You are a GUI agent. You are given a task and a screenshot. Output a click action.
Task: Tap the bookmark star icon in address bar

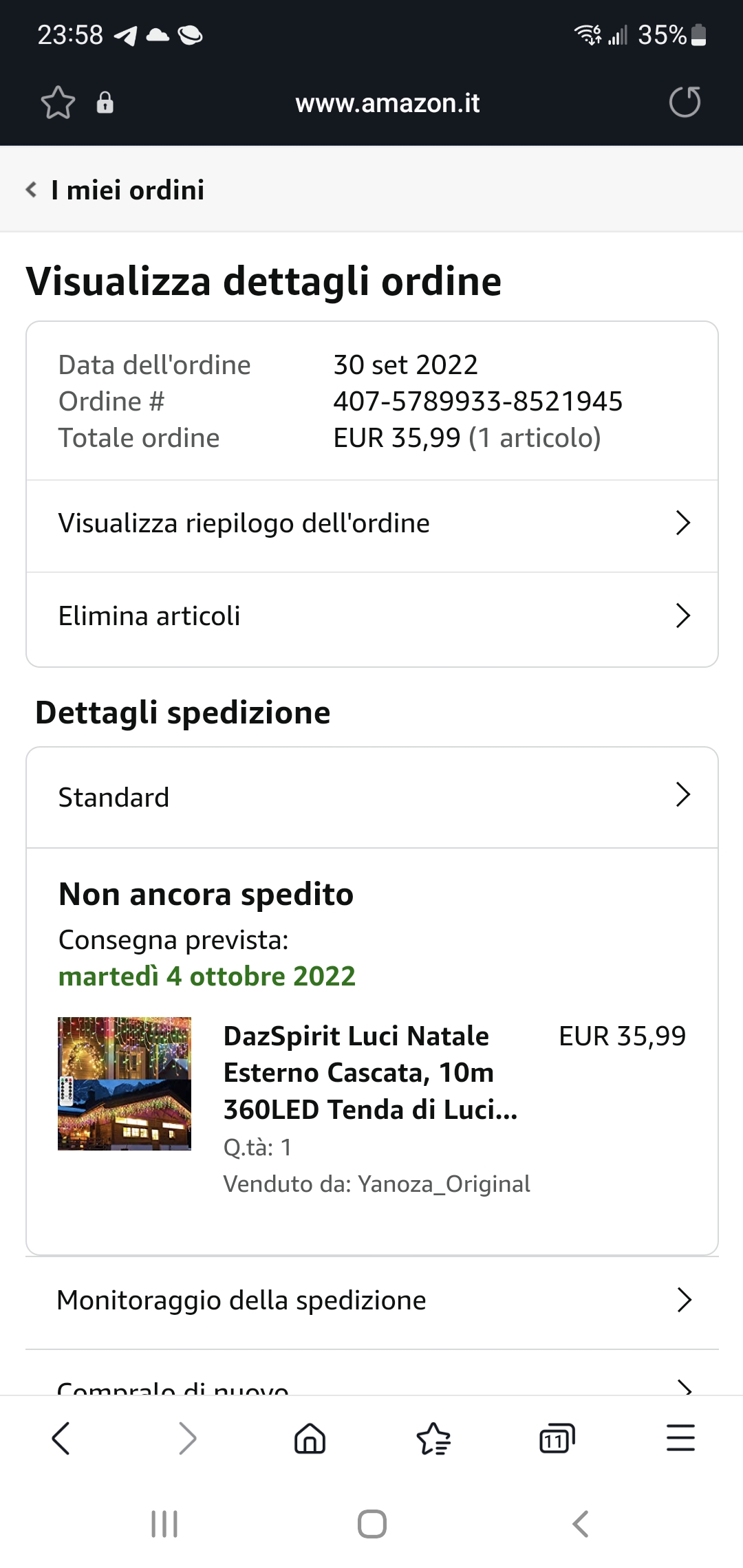click(58, 103)
